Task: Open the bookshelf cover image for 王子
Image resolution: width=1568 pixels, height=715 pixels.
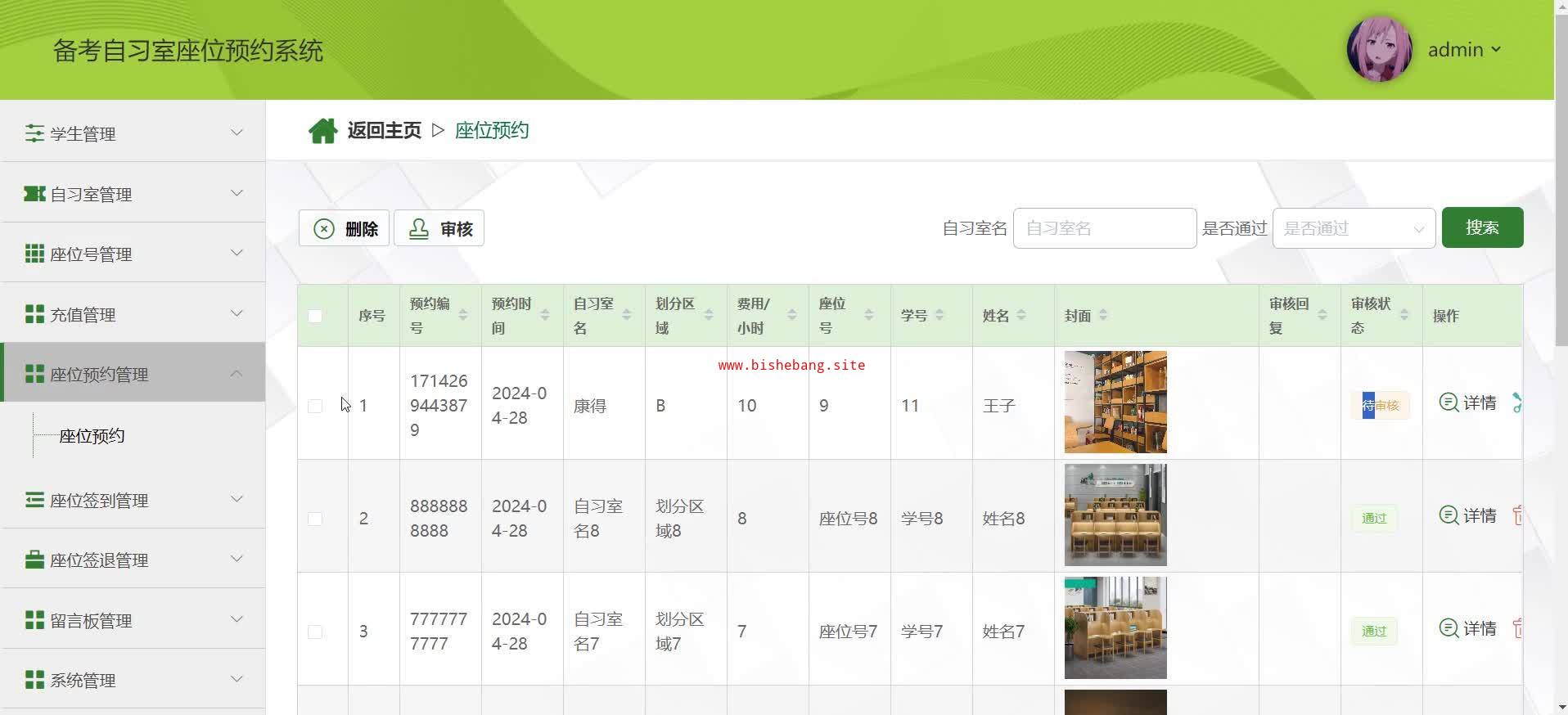Action: tap(1115, 402)
